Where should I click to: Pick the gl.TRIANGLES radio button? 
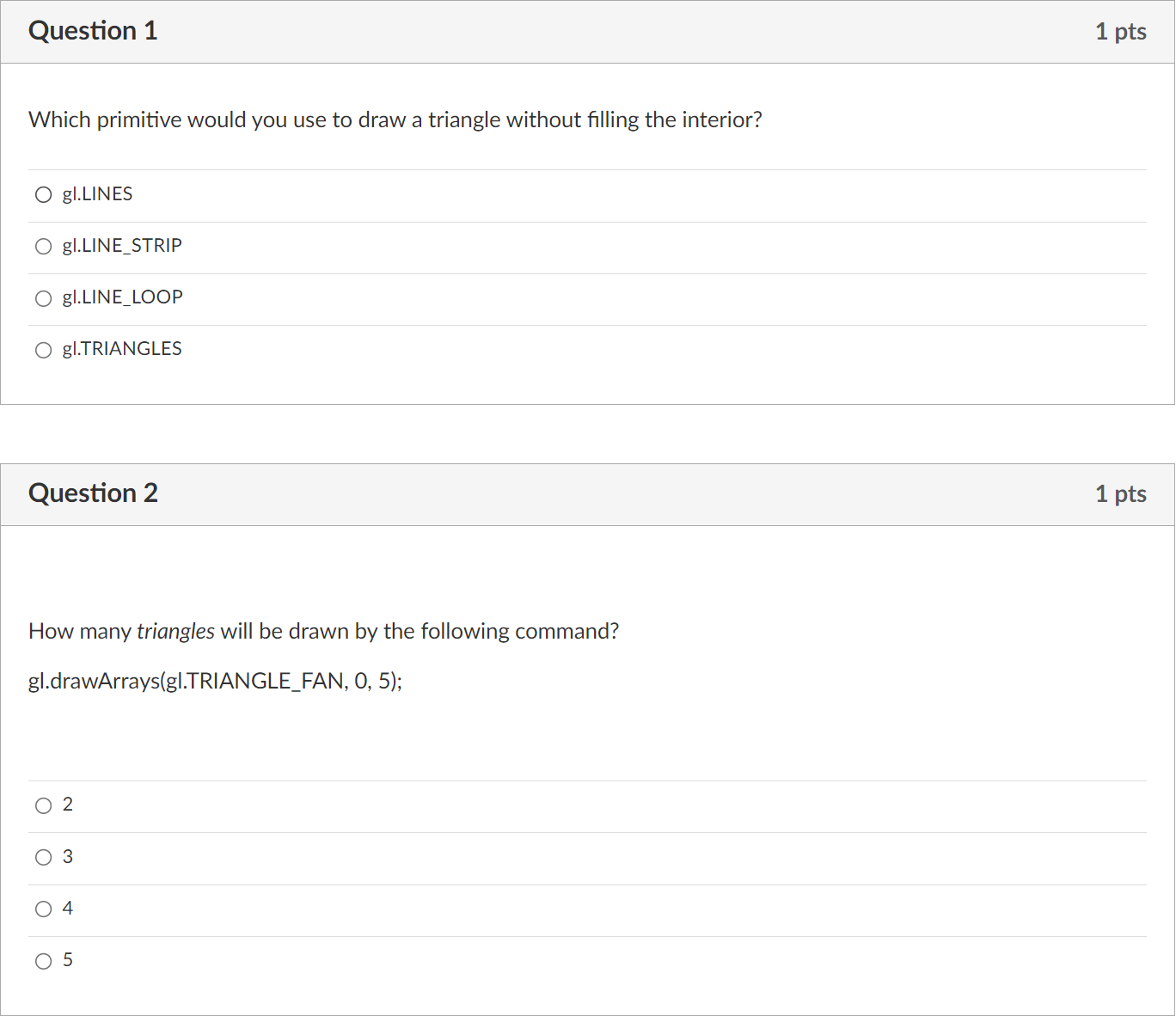pyautogui.click(x=43, y=350)
